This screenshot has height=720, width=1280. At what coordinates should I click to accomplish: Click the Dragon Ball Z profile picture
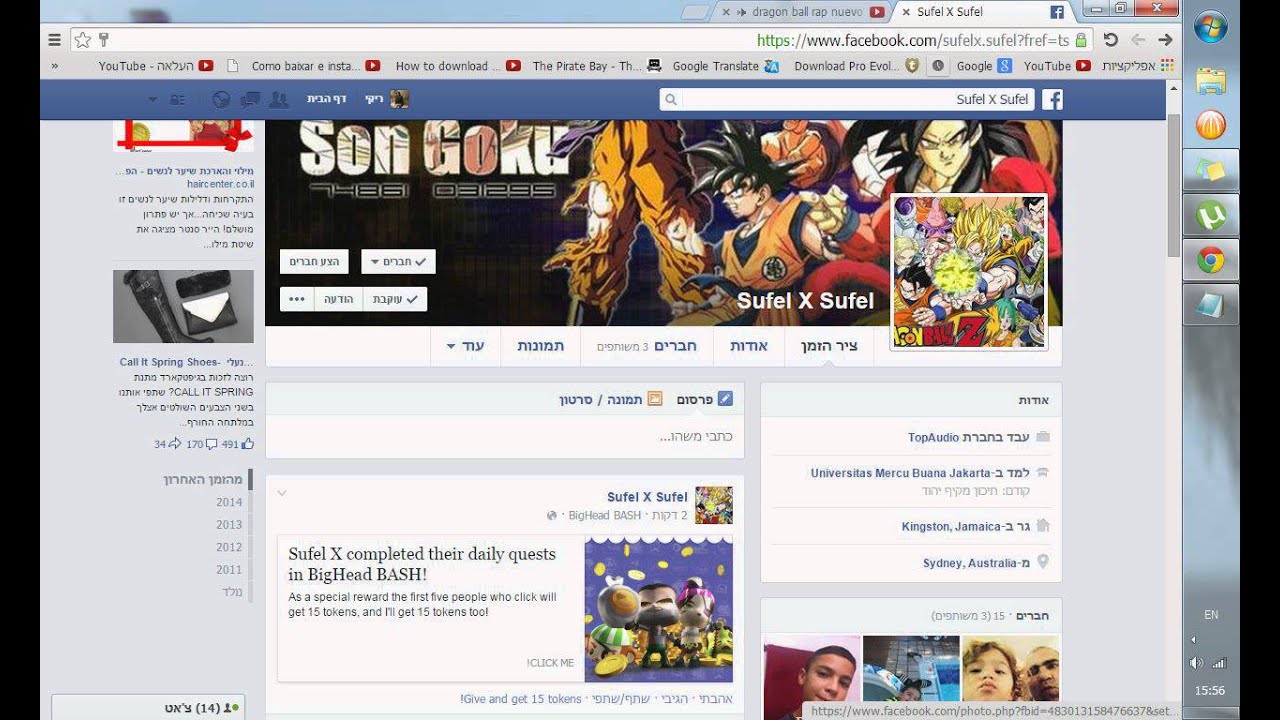[969, 272]
